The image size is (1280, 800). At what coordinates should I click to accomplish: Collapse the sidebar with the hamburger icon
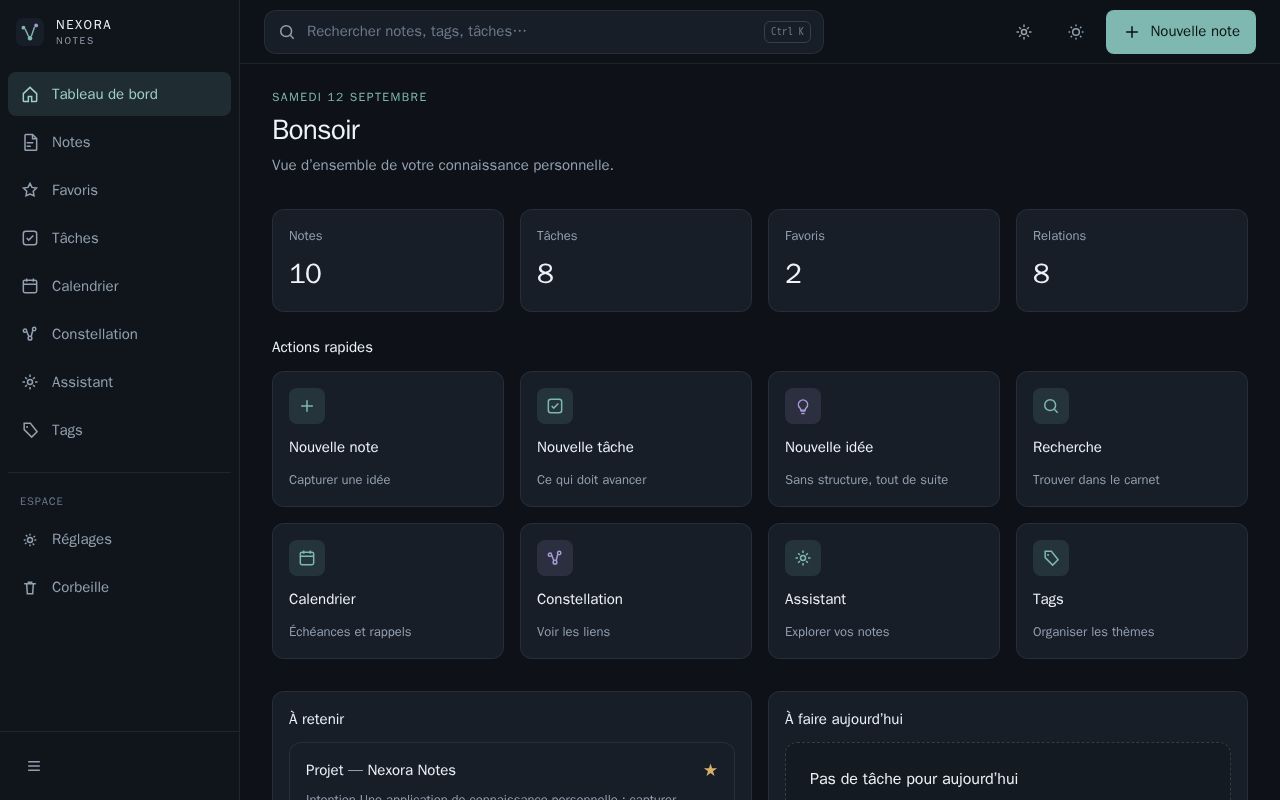(x=34, y=766)
